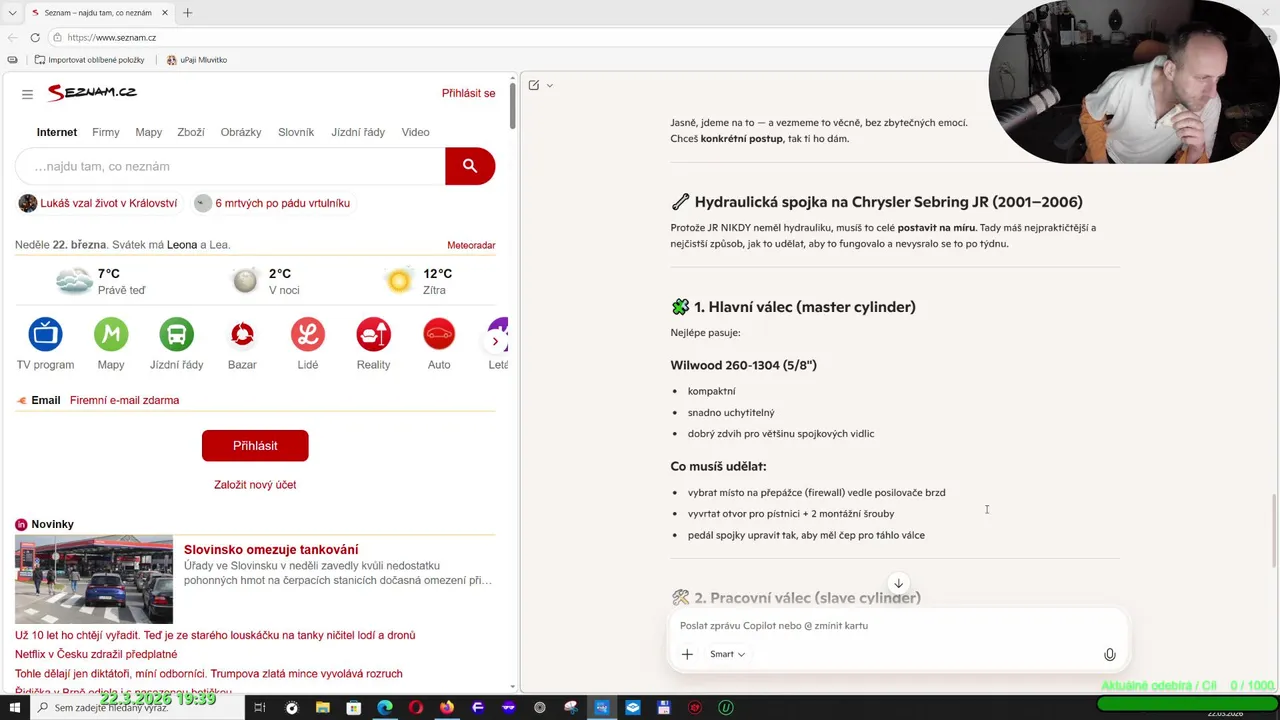1280x720 pixels.
Task: Expand chevron next to compose icon
Action: pos(550,85)
